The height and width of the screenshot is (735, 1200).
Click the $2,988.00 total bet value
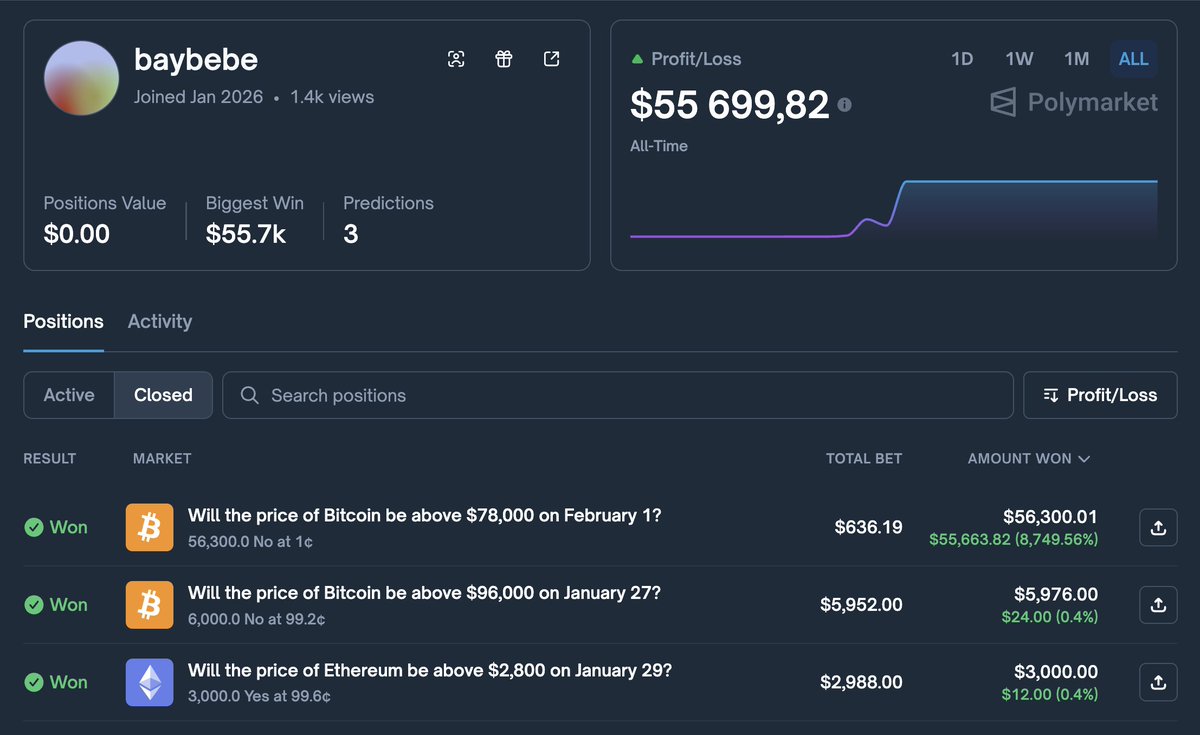point(861,682)
